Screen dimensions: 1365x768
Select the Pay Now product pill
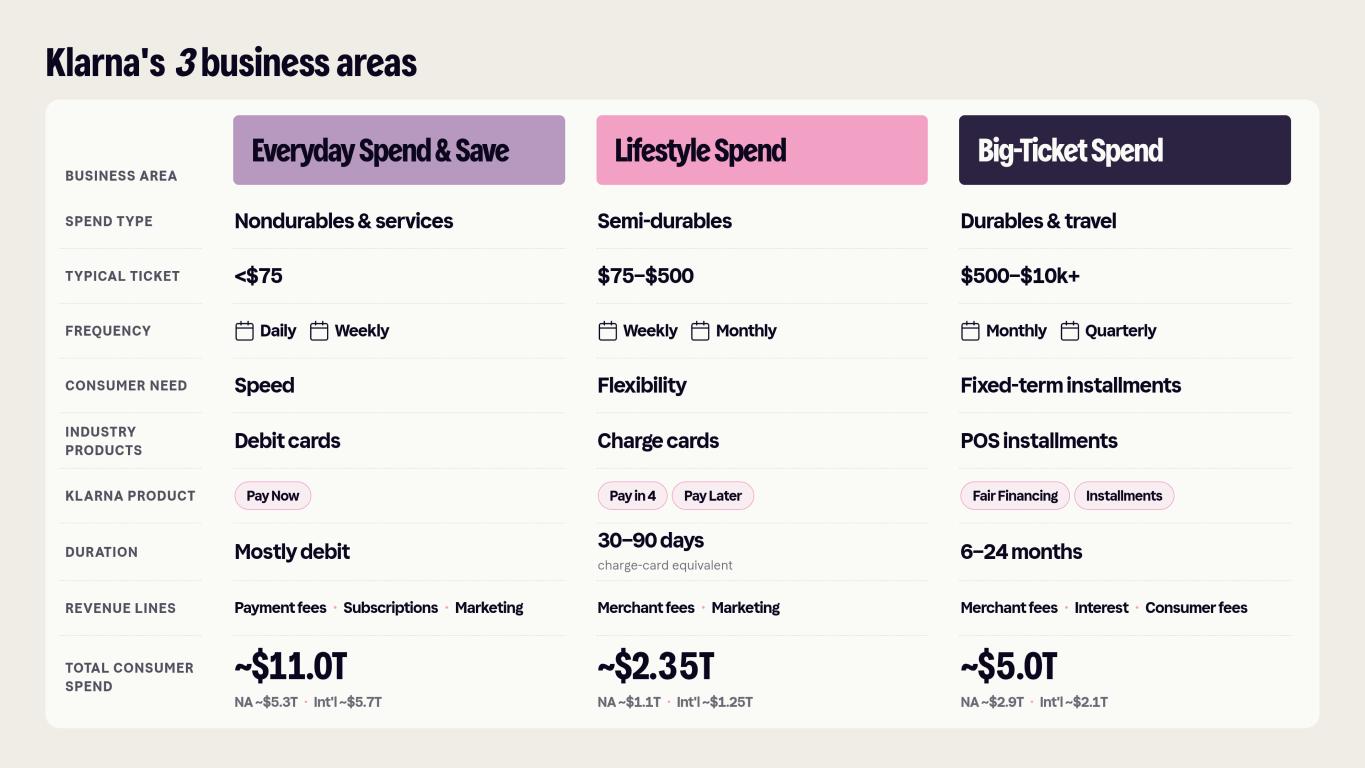(x=273, y=496)
